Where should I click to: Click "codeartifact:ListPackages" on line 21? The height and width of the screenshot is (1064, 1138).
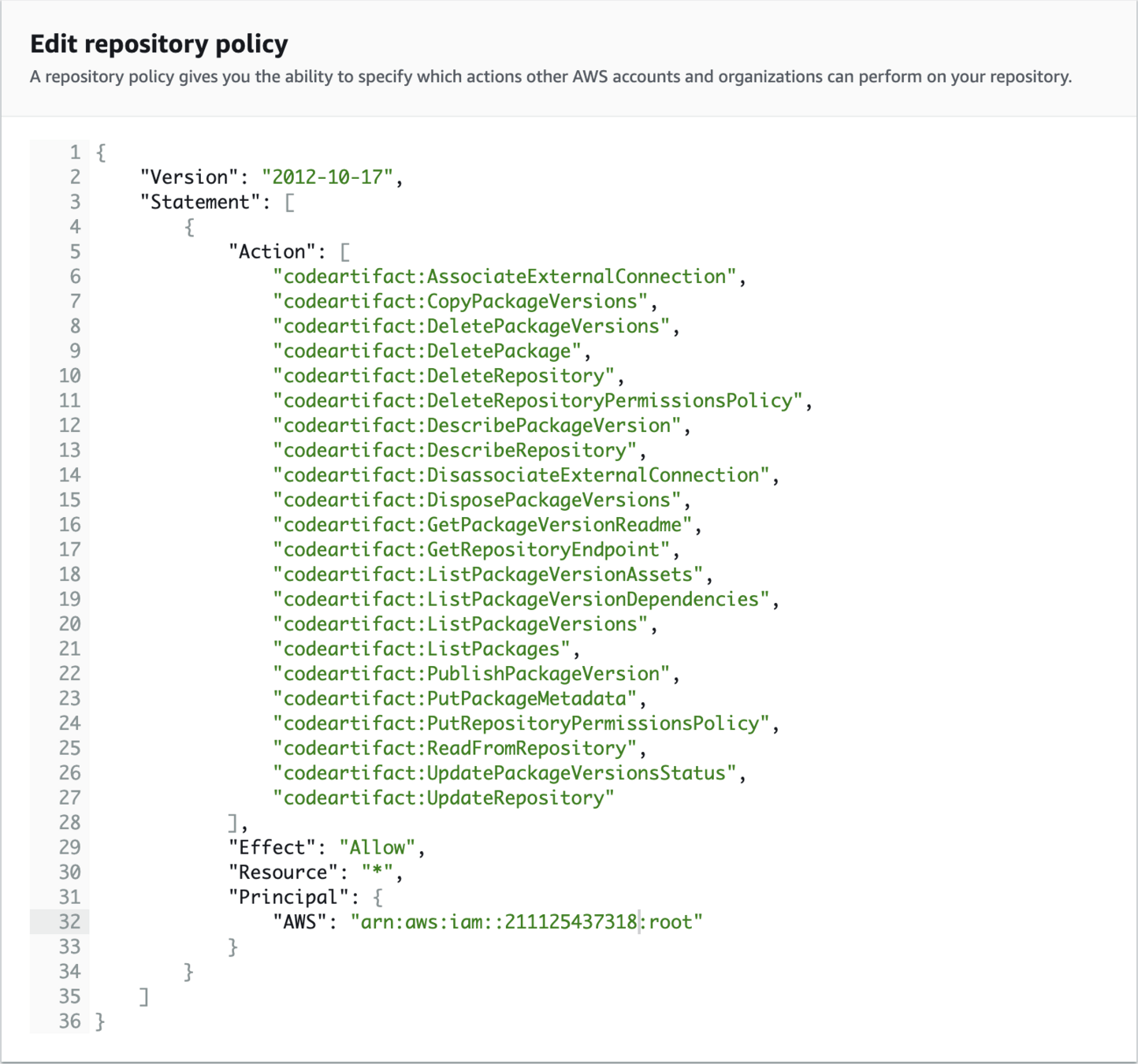click(422, 649)
